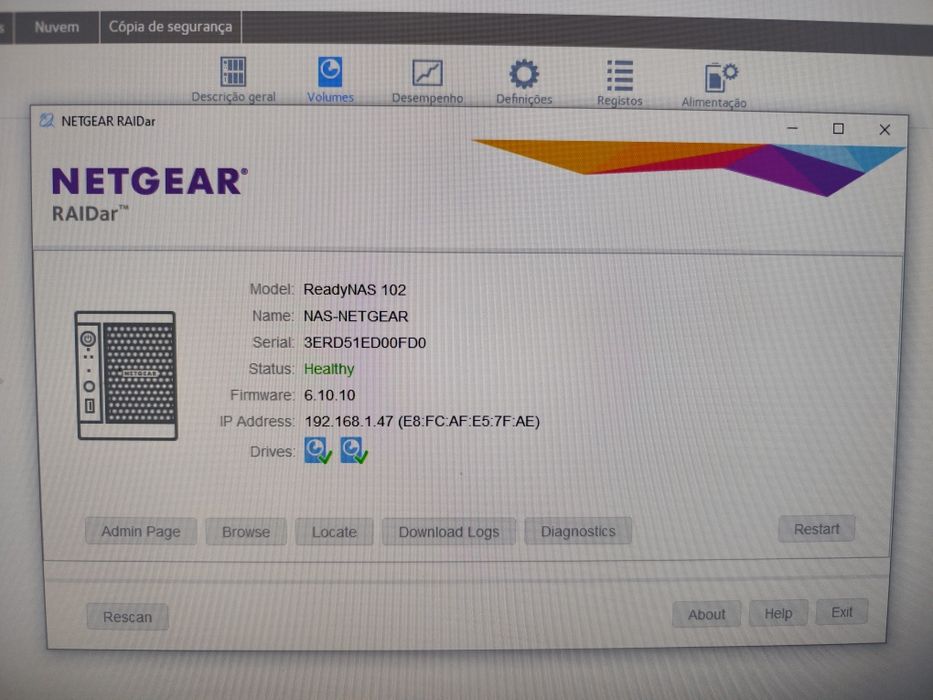
Task: Switch to the Nuvem tab
Action: coord(57,27)
